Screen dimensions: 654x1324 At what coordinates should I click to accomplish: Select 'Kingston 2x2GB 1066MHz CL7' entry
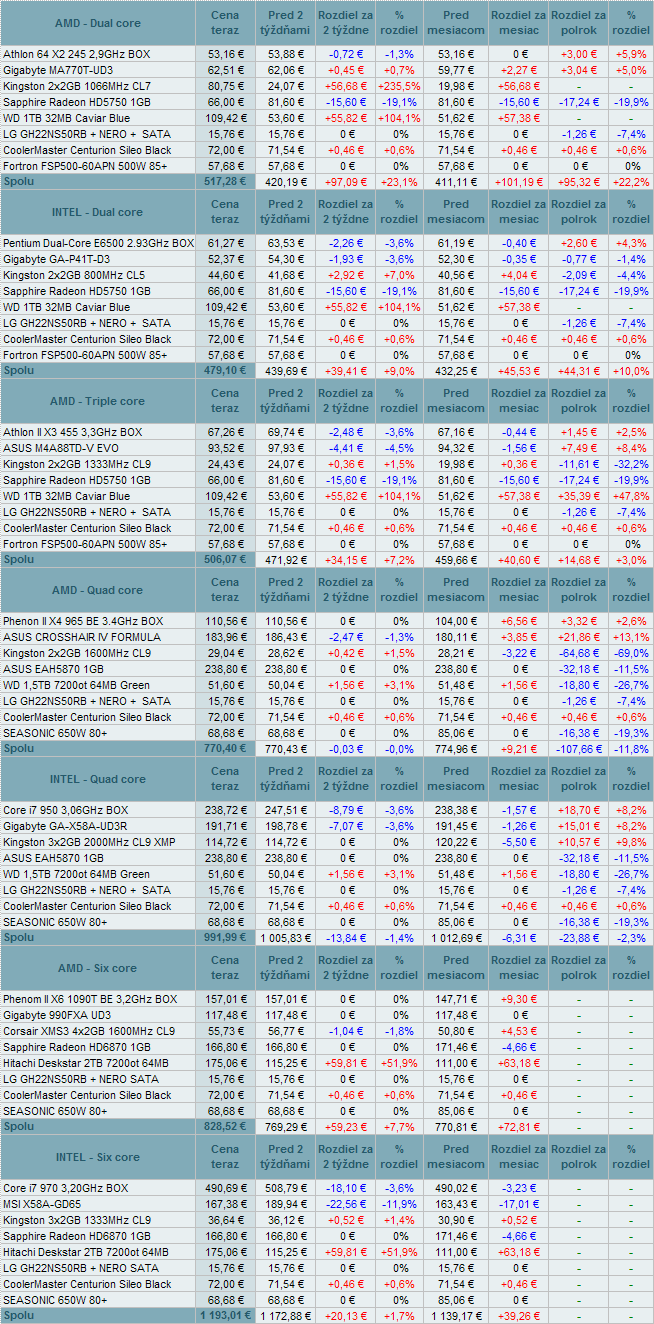[x=77, y=86]
